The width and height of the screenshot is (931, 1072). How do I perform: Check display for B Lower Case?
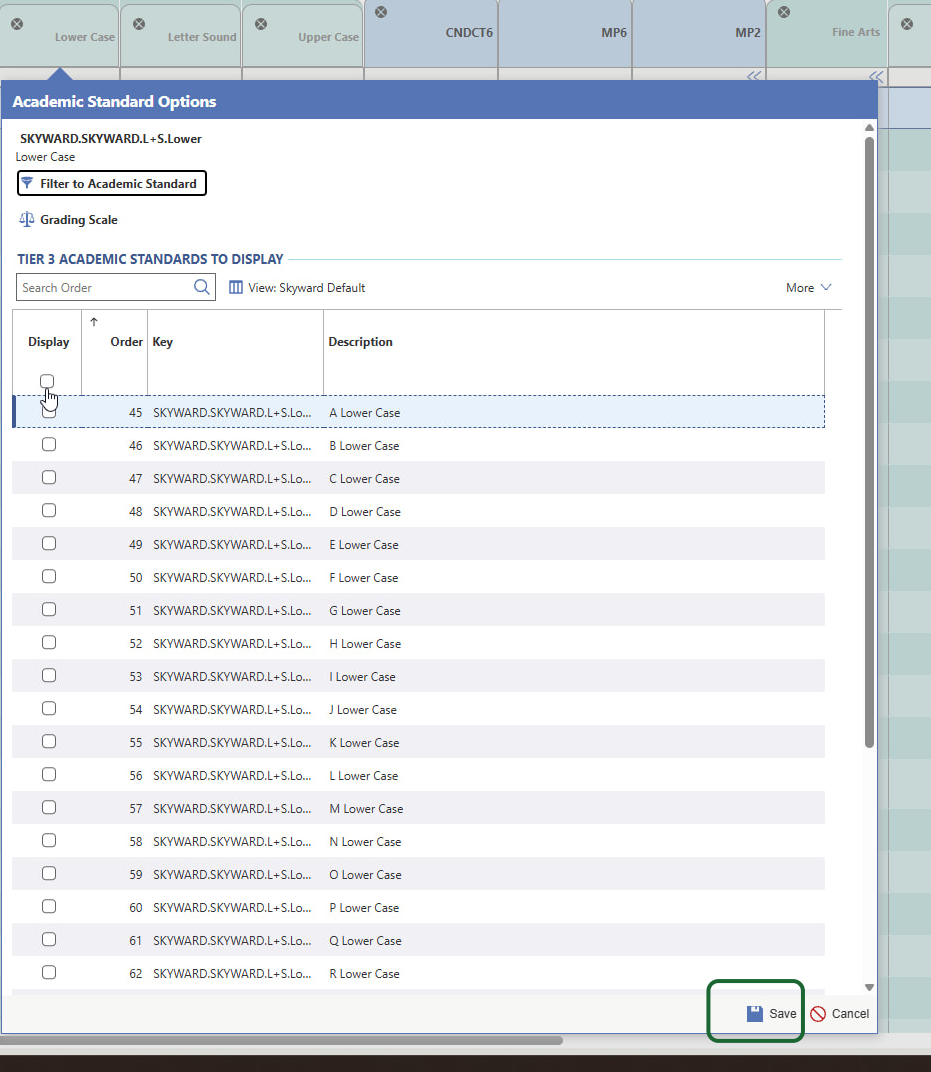point(49,444)
